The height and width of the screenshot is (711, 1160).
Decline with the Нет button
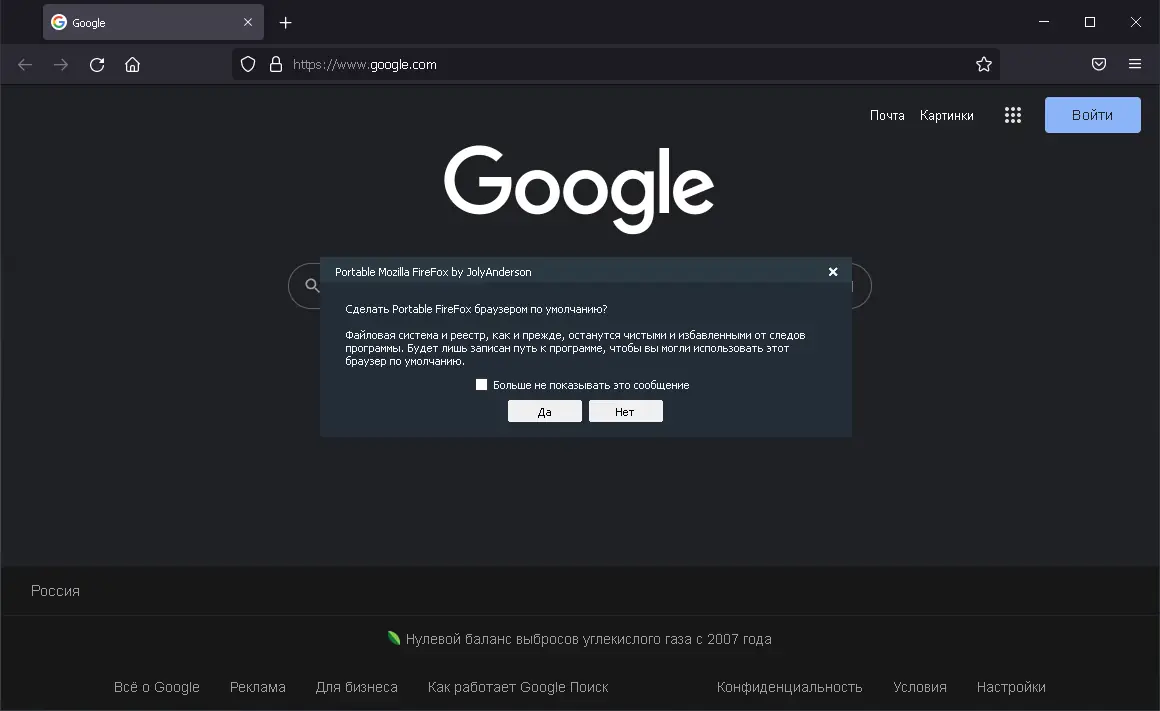(x=625, y=411)
